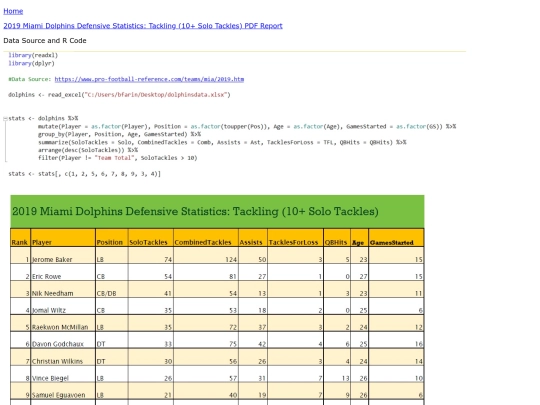
Task: Click the stats column reorder code line
Action: point(84,174)
